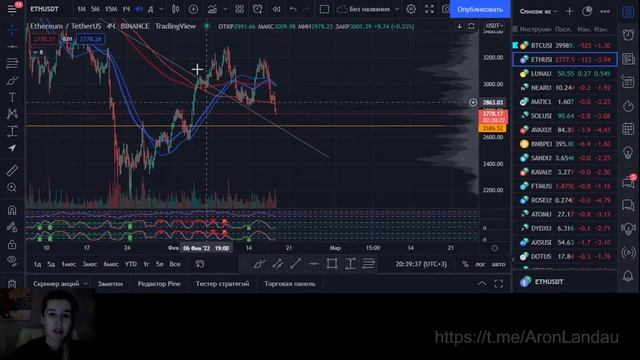
Task: Click the fullscreen rectangle icon in top toolbar
Action: [x=324, y=9]
